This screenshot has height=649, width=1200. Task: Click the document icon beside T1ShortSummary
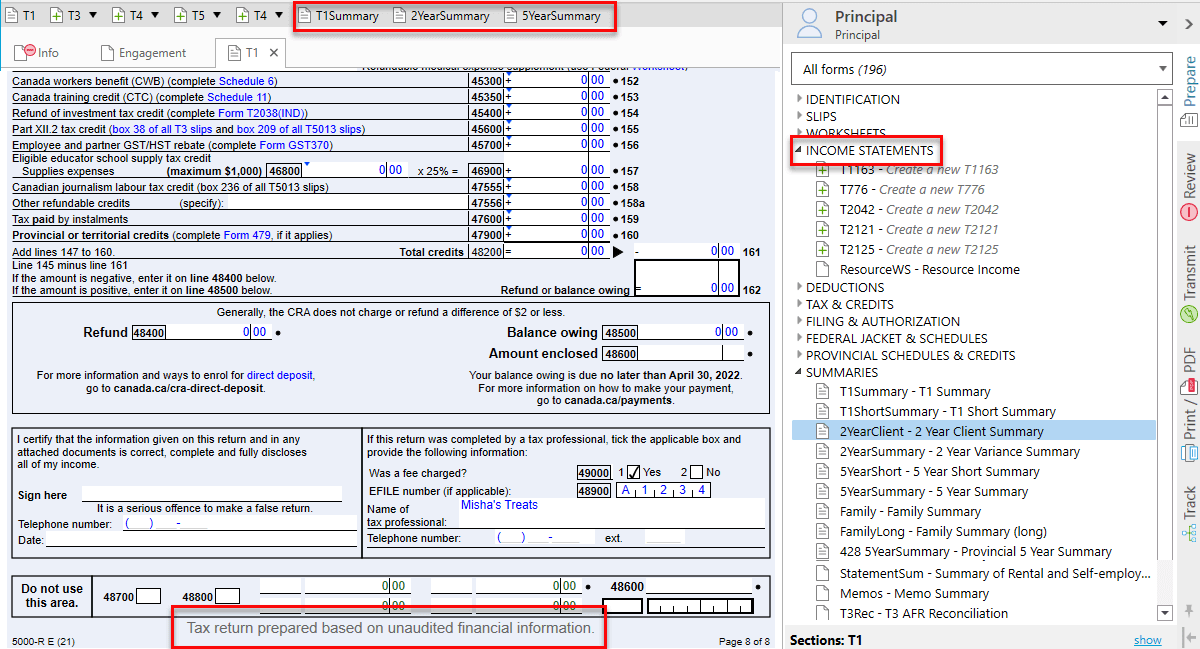pyautogui.click(x=822, y=412)
